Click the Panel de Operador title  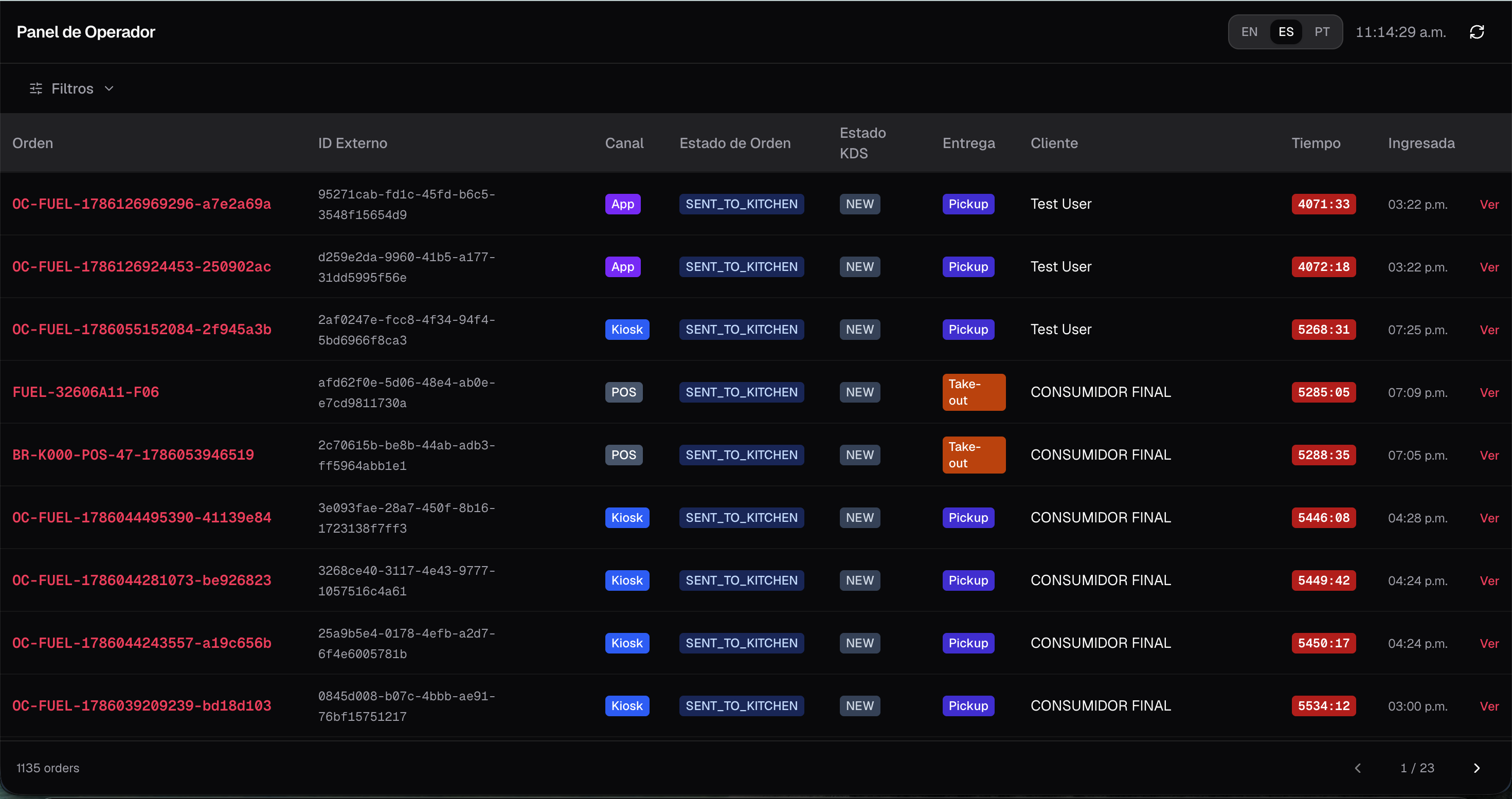point(86,32)
